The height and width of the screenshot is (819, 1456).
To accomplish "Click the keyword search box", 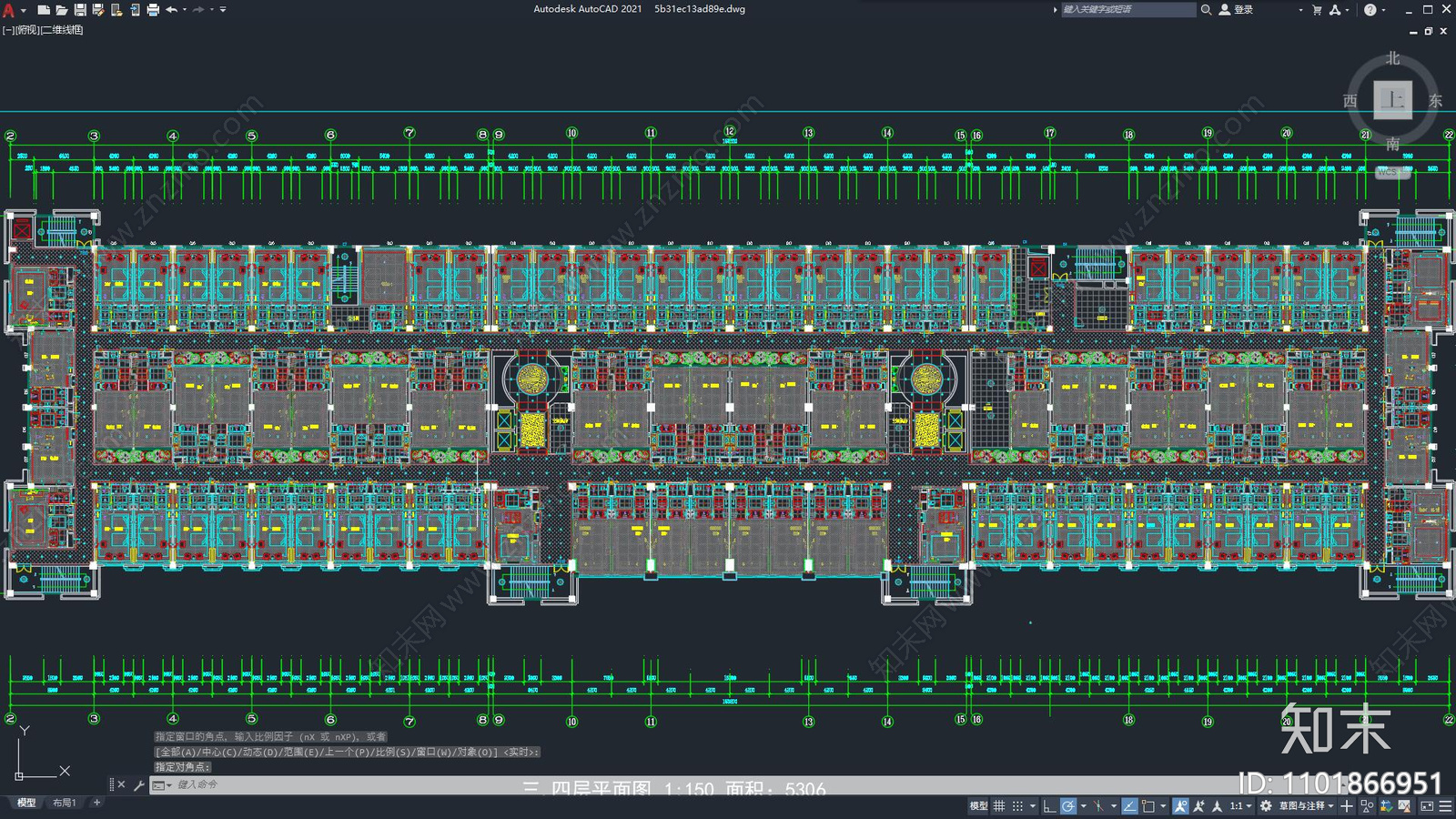I will click(1128, 10).
